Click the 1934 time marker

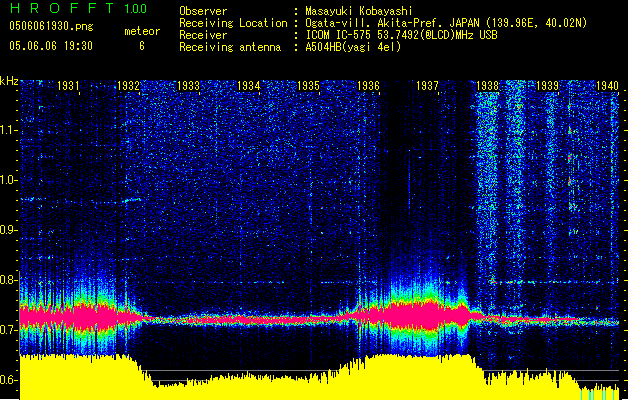pyautogui.click(x=248, y=86)
